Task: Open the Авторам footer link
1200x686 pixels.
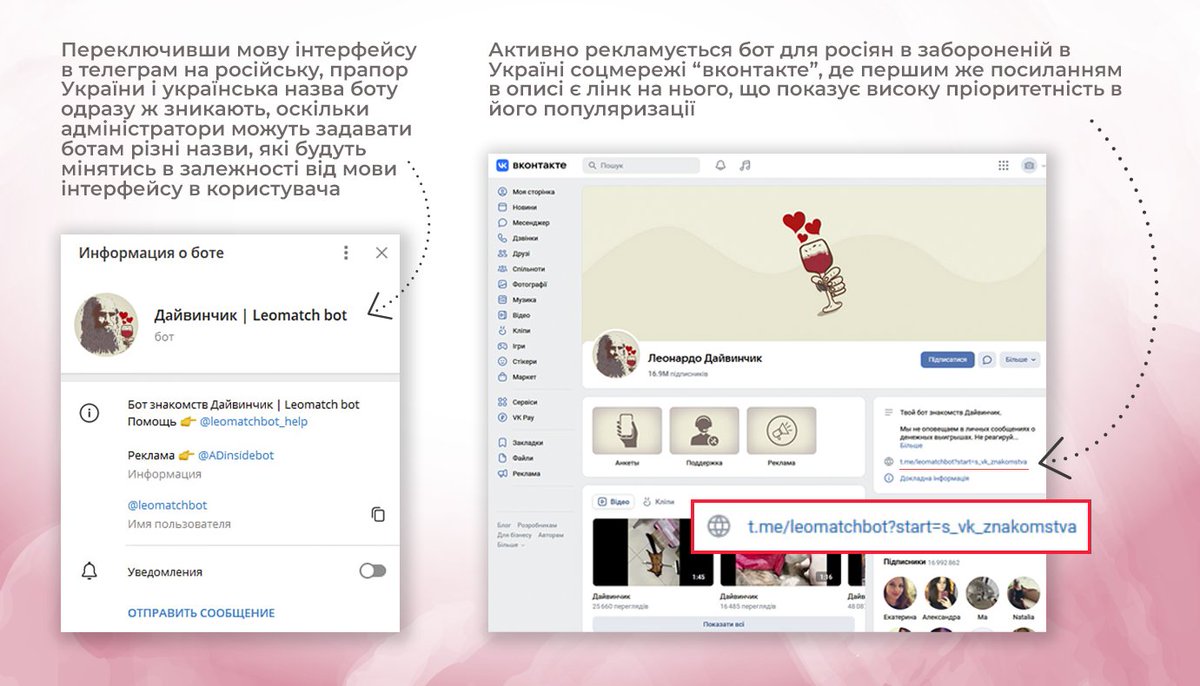Action: click(550, 535)
